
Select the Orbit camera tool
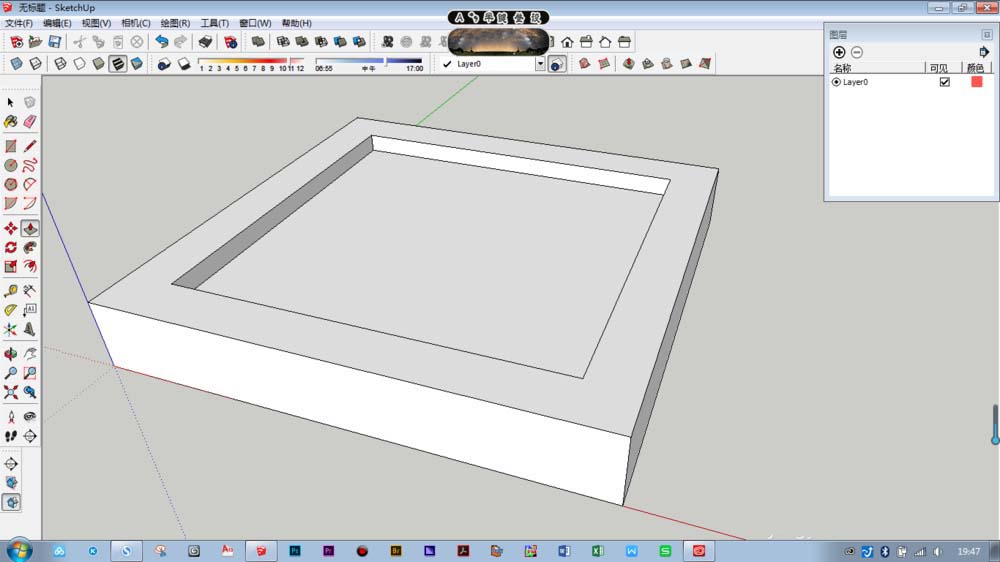pyautogui.click(x=11, y=353)
